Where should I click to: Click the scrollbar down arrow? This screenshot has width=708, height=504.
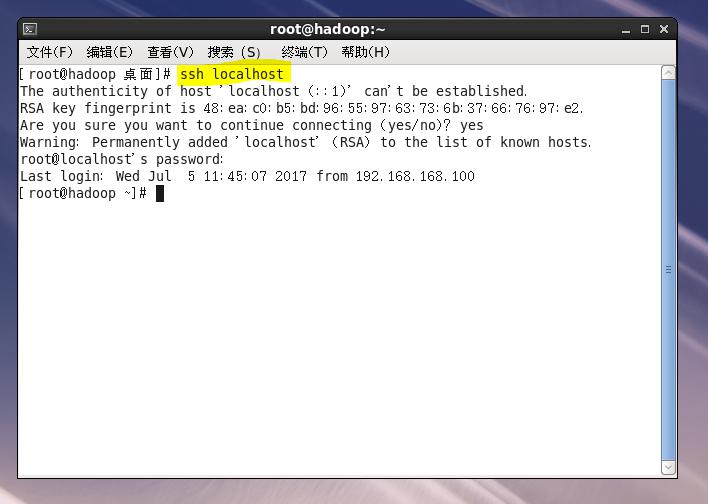coord(668,467)
